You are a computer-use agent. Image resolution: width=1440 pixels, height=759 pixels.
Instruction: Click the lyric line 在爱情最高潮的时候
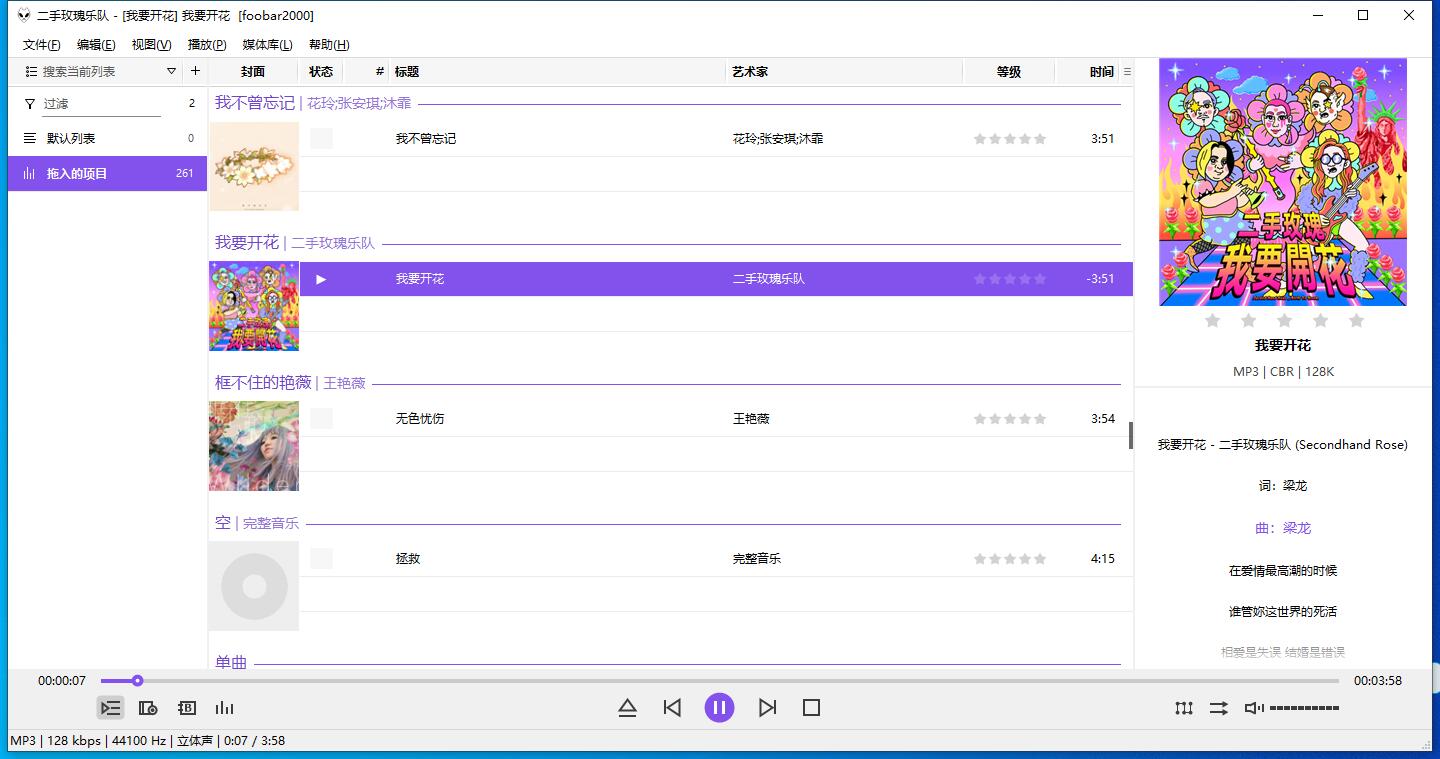coord(1283,571)
